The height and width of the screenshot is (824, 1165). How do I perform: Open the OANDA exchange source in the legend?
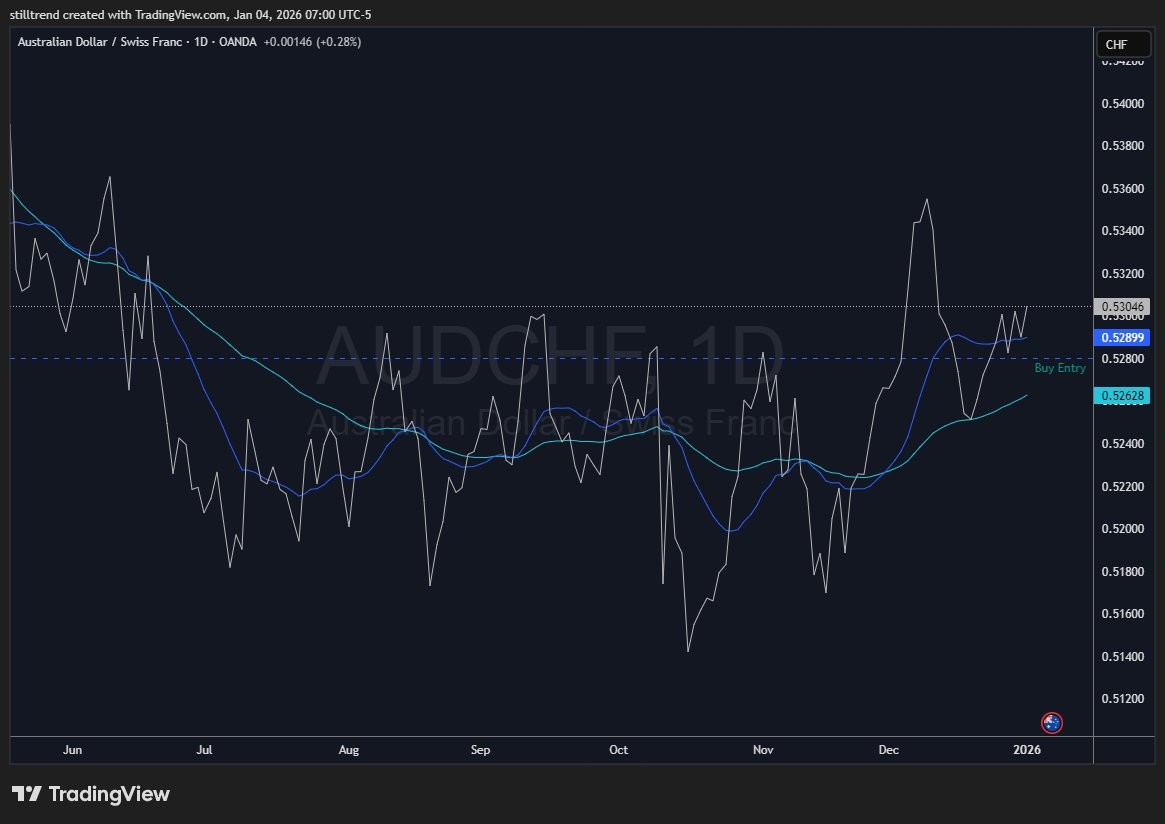(x=238, y=42)
